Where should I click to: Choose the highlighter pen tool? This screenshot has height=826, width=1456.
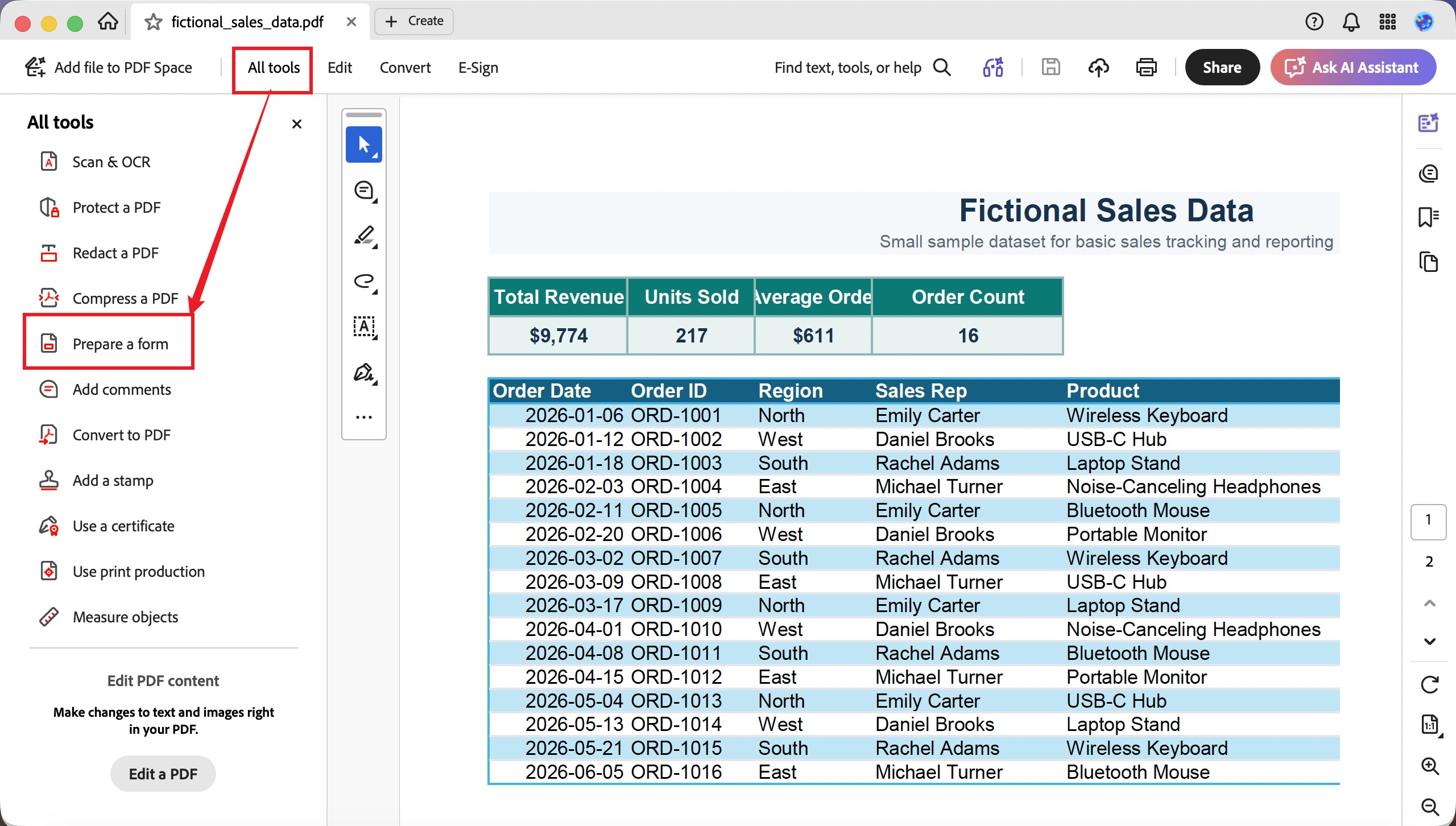[364, 236]
